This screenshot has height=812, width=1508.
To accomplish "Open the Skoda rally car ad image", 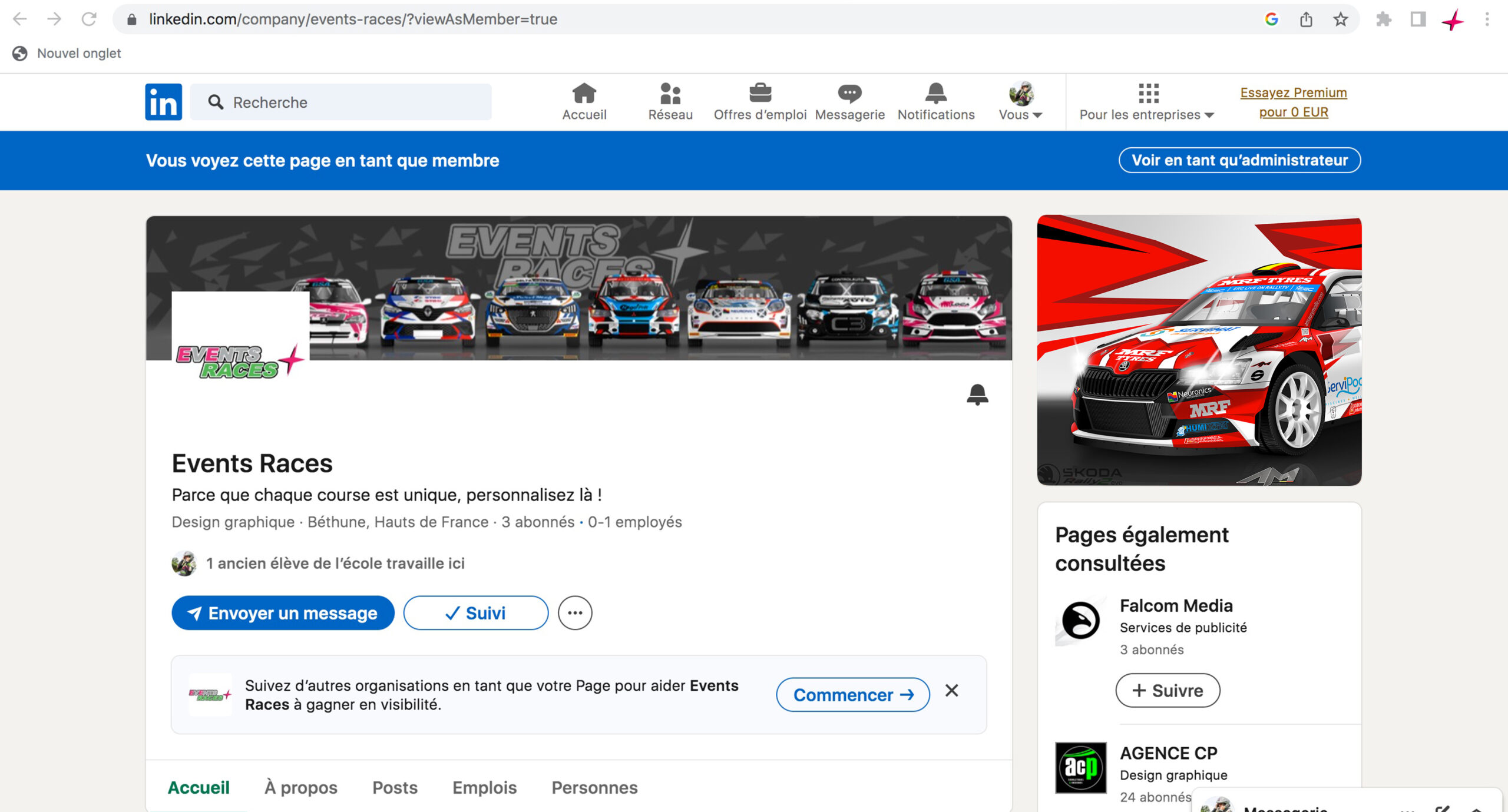I will click(x=1199, y=350).
